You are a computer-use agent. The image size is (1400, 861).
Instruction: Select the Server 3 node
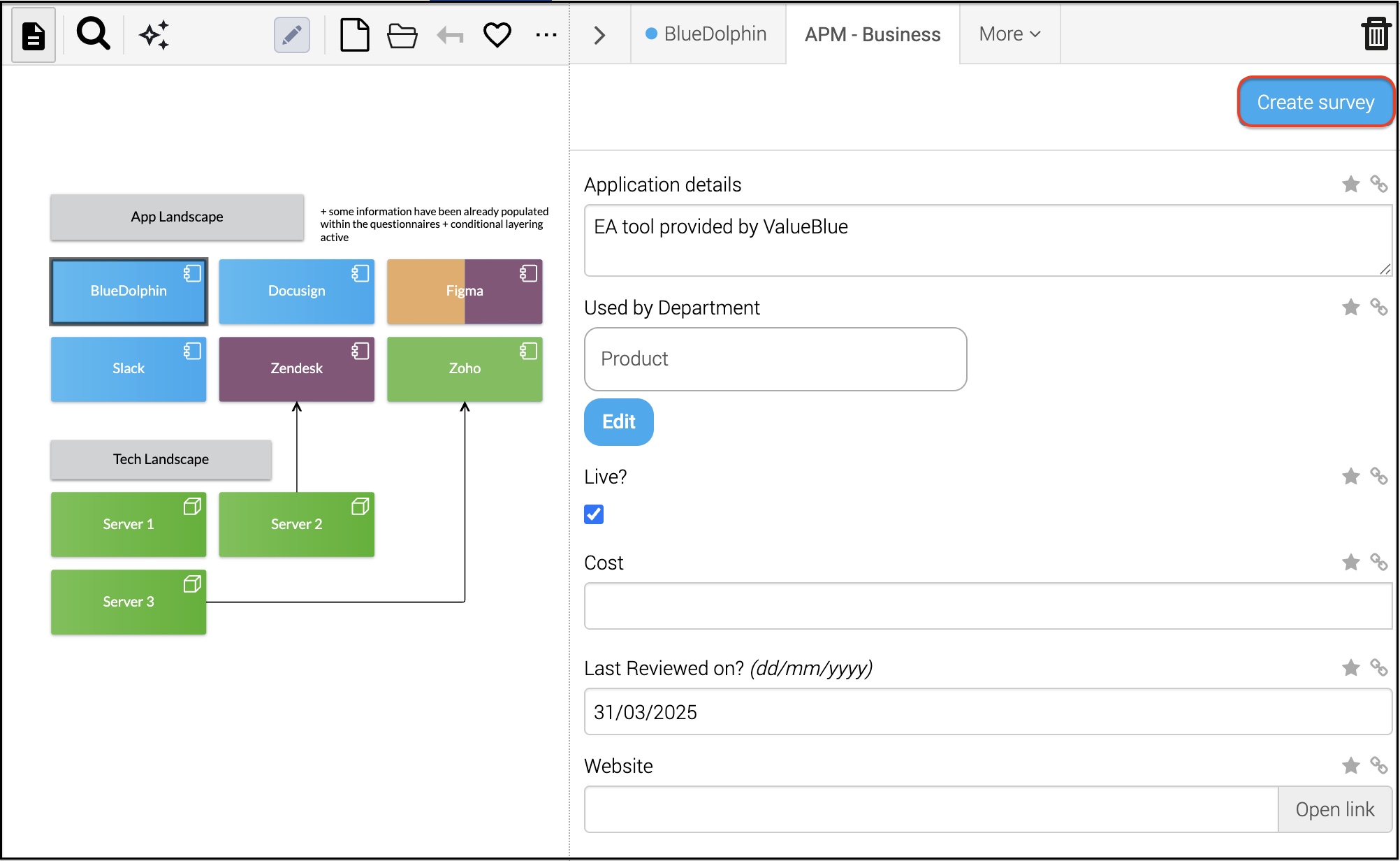point(129,602)
